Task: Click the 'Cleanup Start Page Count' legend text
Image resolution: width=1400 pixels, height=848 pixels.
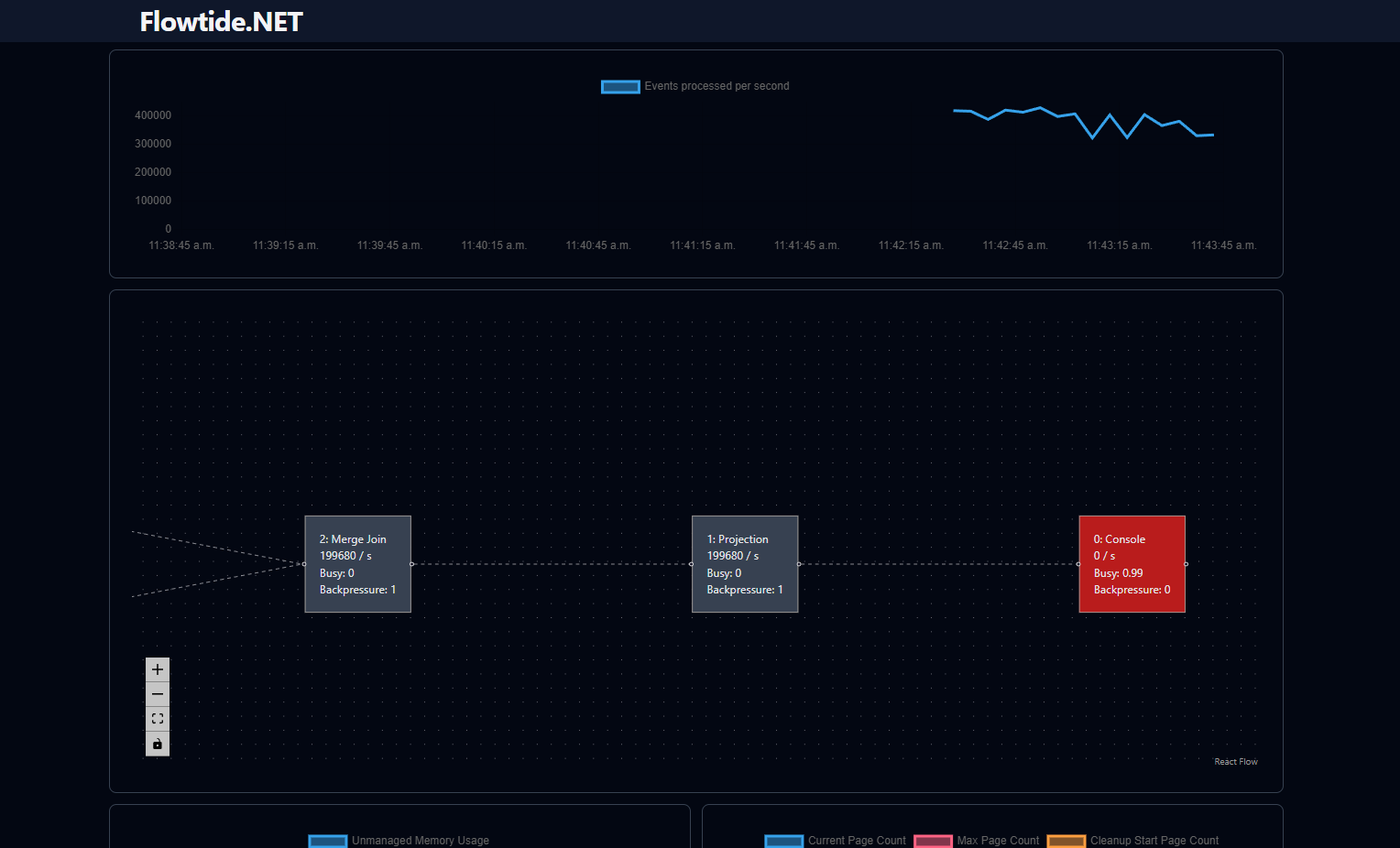Action: point(1154,841)
